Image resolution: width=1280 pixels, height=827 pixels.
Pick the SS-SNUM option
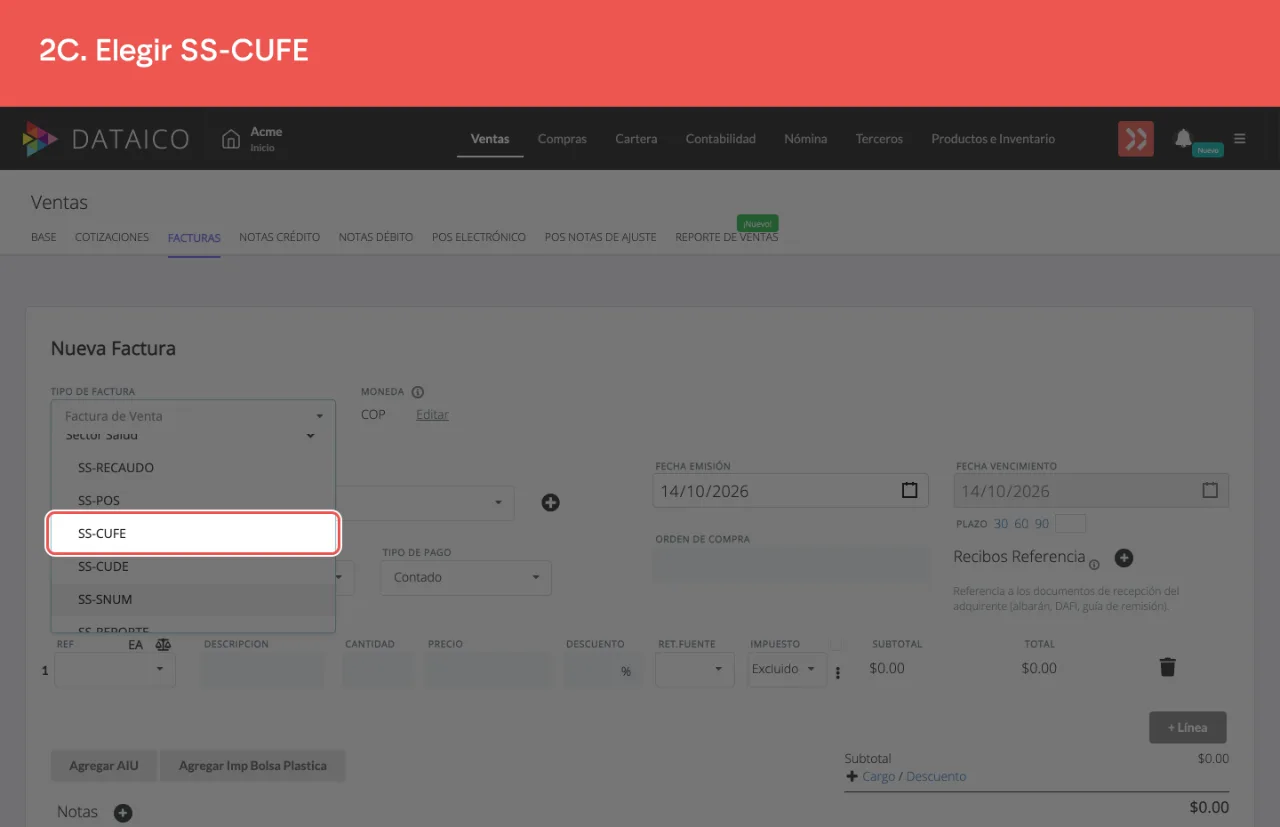click(193, 600)
